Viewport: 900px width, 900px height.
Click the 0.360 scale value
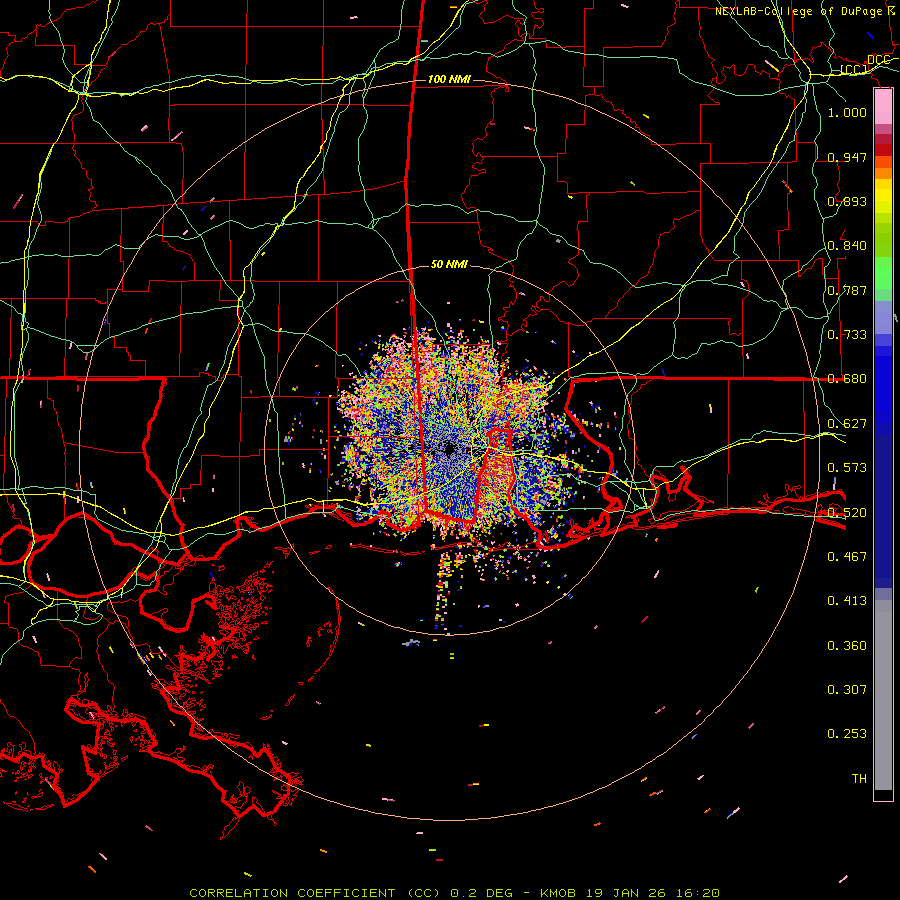coord(847,646)
